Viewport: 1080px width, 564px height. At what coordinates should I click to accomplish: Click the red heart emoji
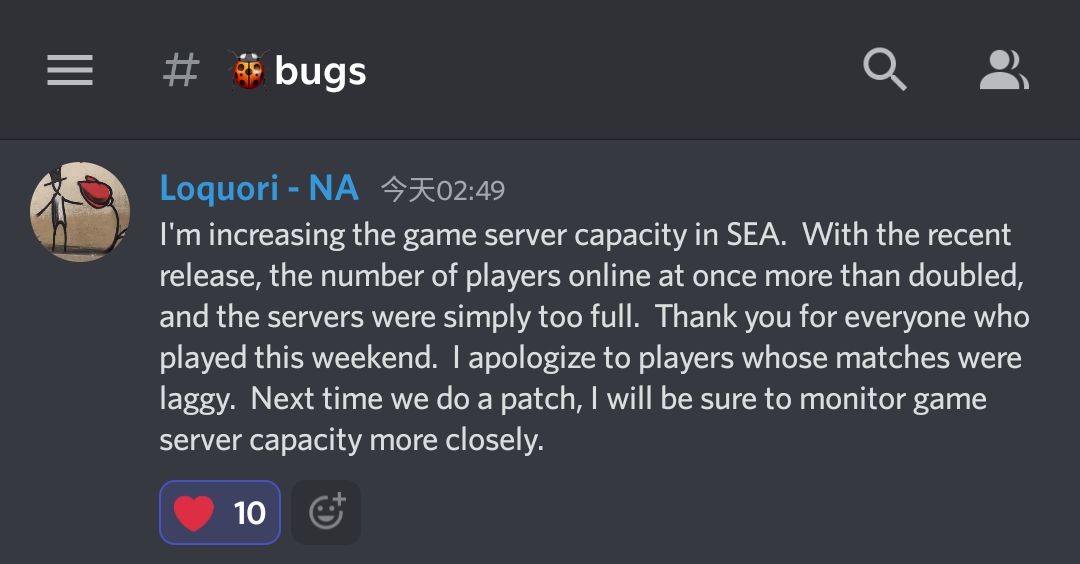[x=194, y=513]
